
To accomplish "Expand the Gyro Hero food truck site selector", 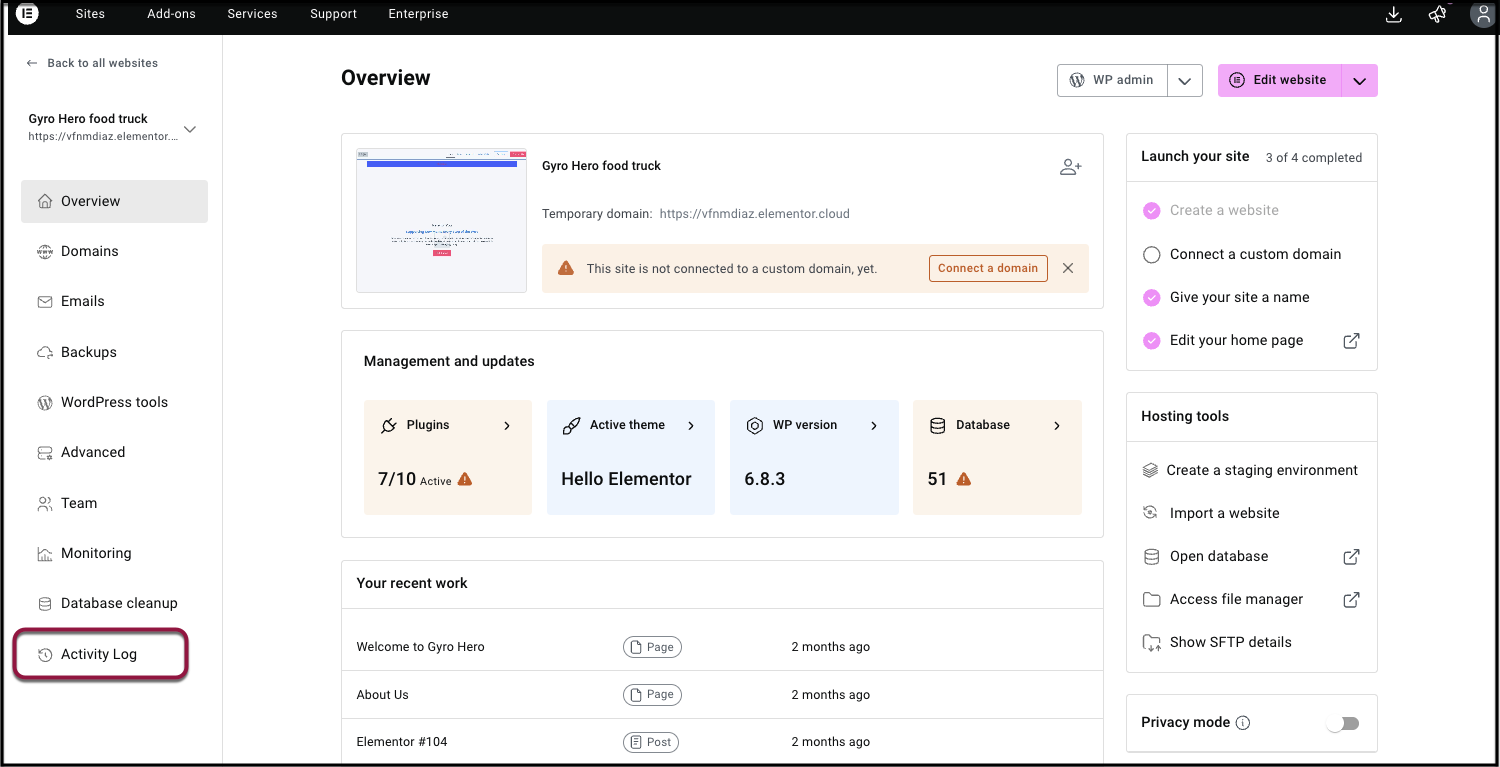I will point(190,129).
